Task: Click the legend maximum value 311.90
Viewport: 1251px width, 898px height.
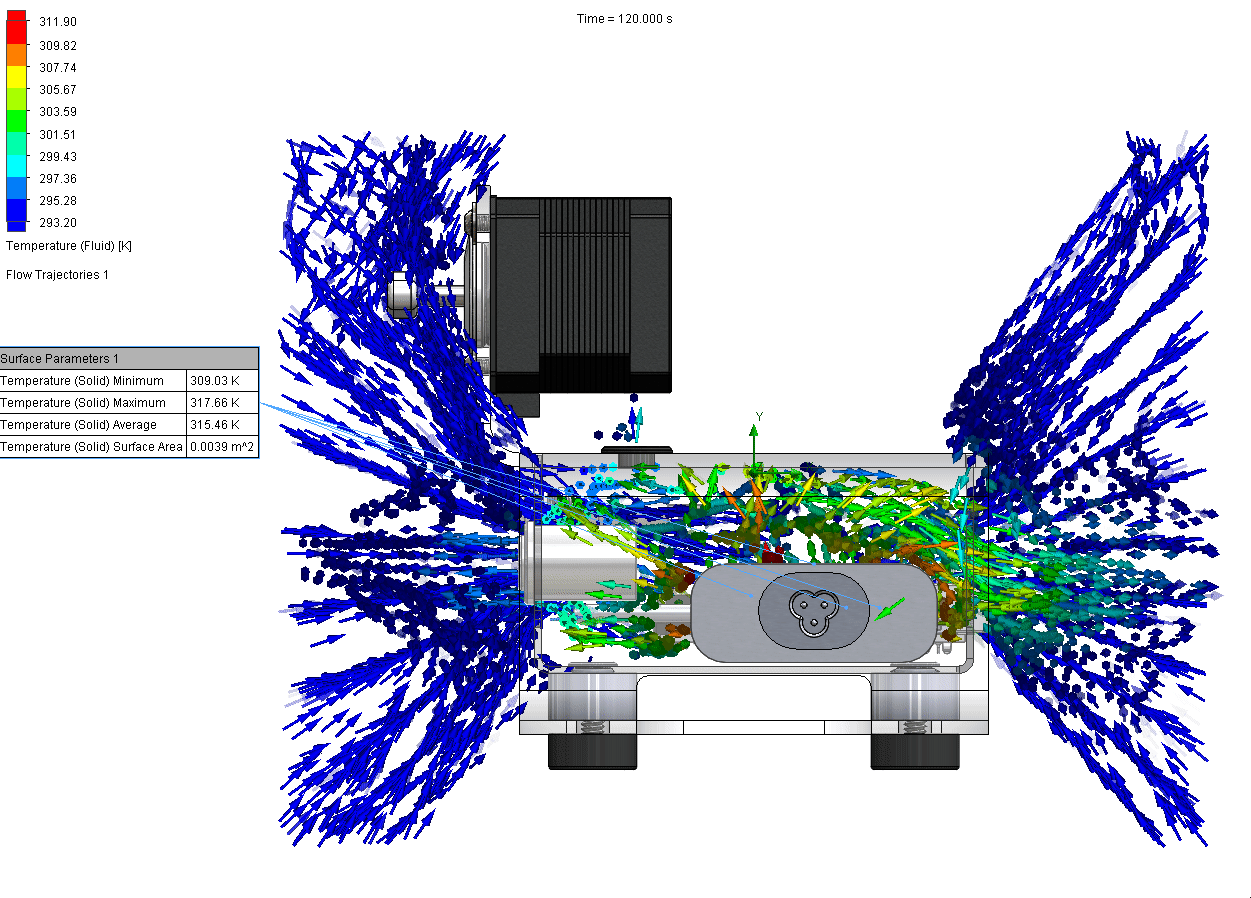Action: [58, 22]
